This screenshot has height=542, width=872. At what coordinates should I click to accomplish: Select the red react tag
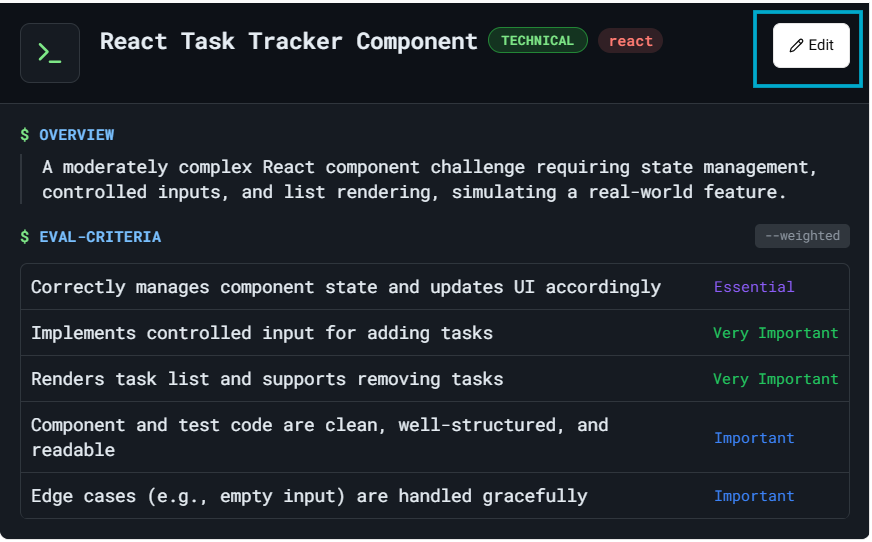point(630,41)
